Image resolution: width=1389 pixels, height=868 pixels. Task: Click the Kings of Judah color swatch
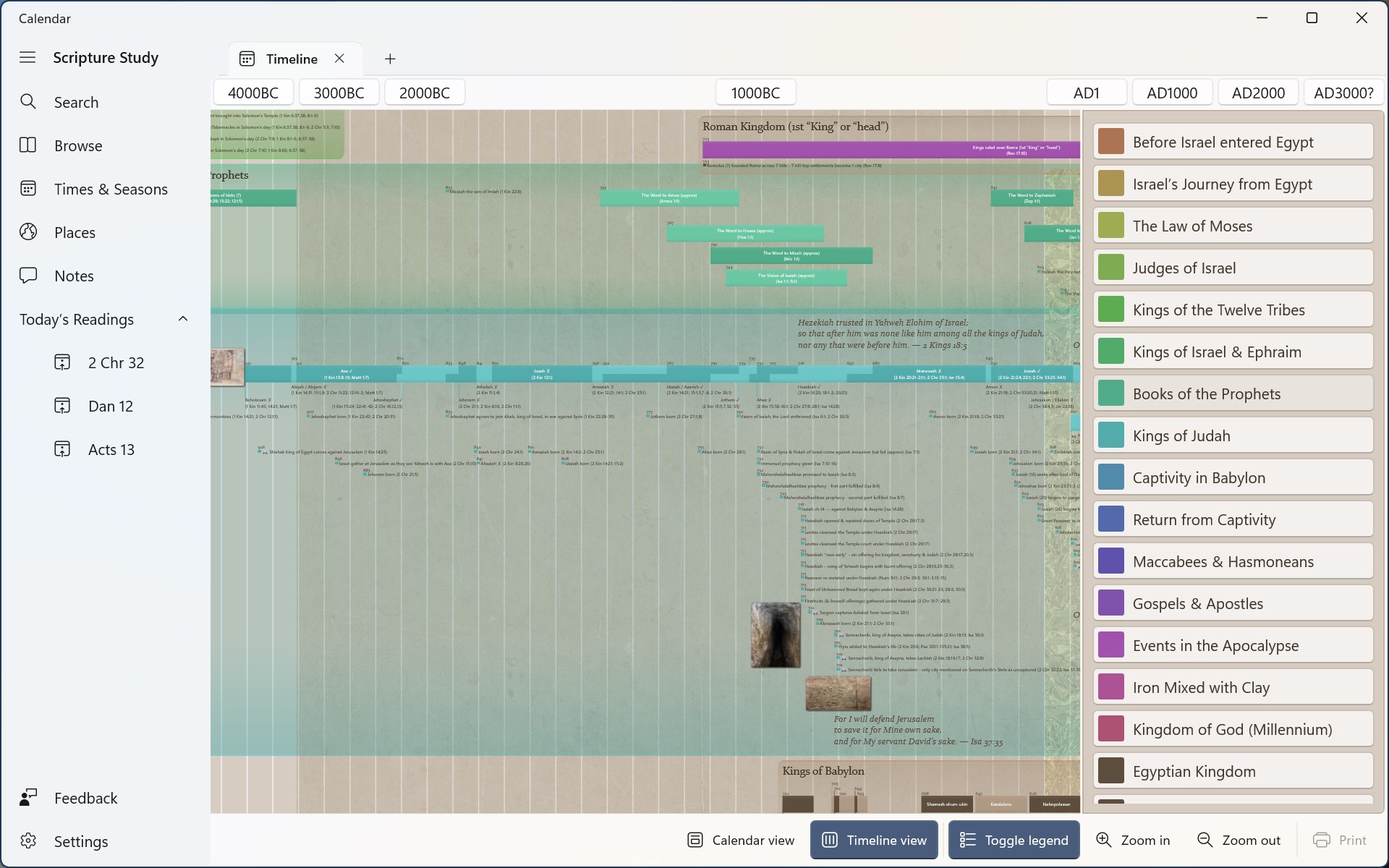[x=1112, y=435]
